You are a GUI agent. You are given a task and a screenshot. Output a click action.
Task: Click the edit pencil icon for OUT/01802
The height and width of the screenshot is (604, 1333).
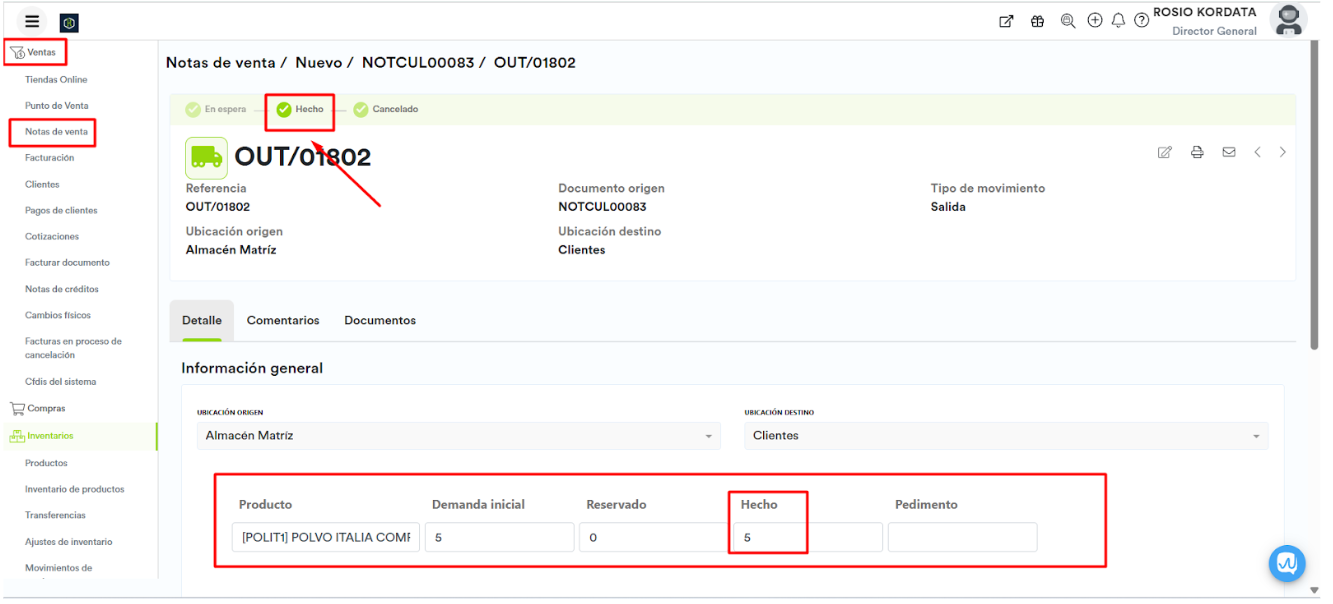coord(1164,152)
